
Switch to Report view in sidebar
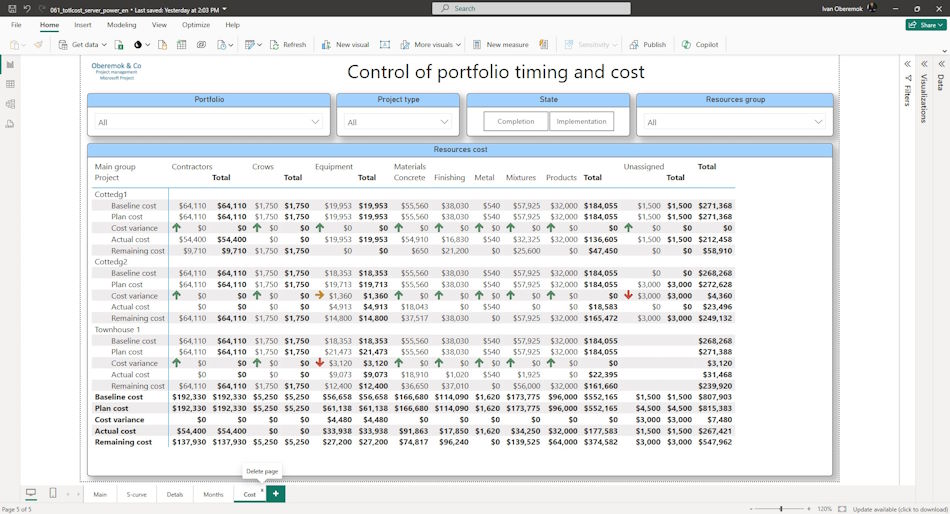coord(10,64)
